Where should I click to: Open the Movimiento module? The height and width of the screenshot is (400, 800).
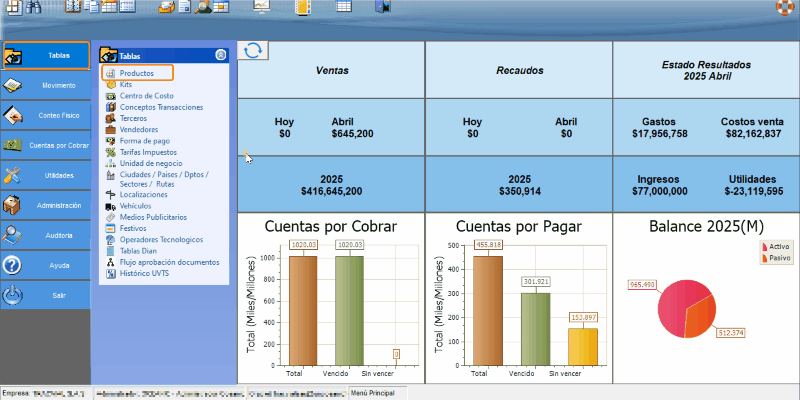tap(45, 86)
